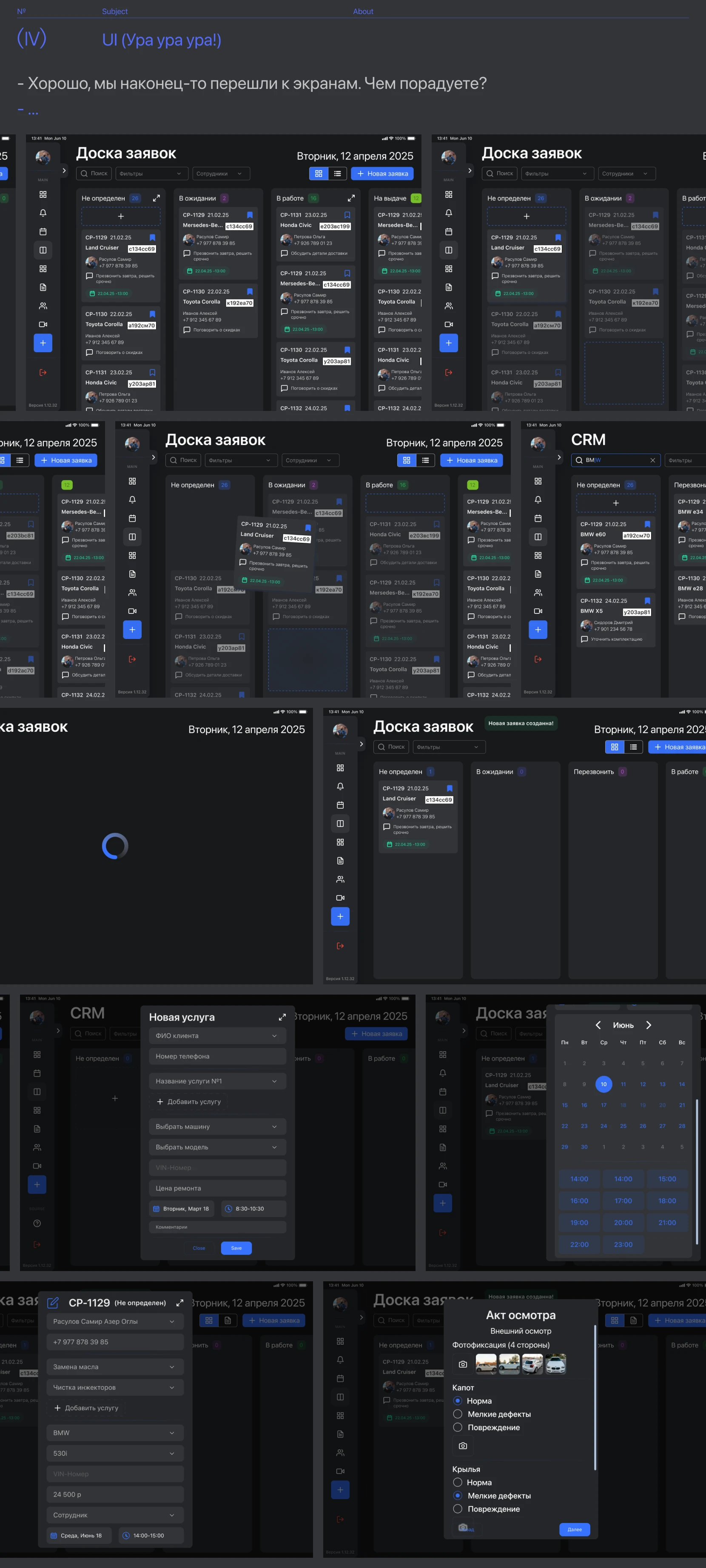Pick the 23:00 time slot in calendar
Screen dimensions: 706x1568
point(623,1244)
